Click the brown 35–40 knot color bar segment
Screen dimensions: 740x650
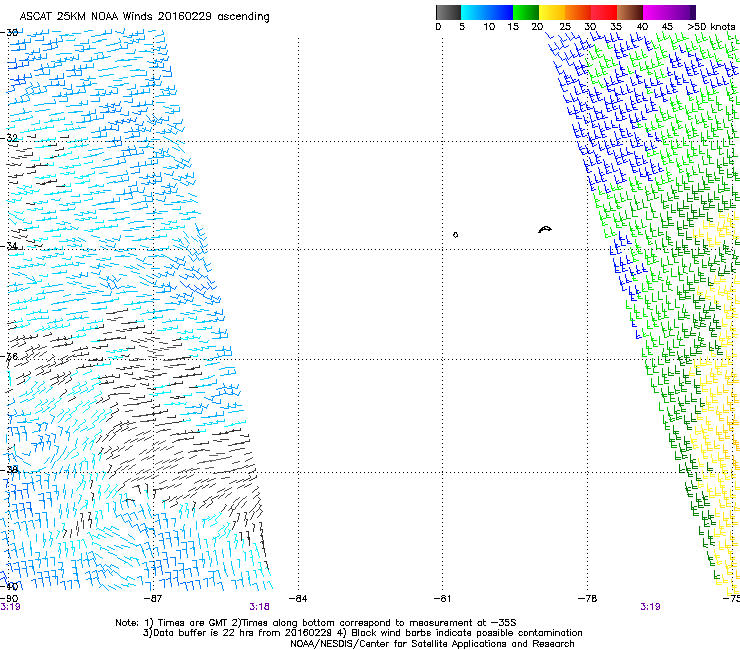[630, 12]
